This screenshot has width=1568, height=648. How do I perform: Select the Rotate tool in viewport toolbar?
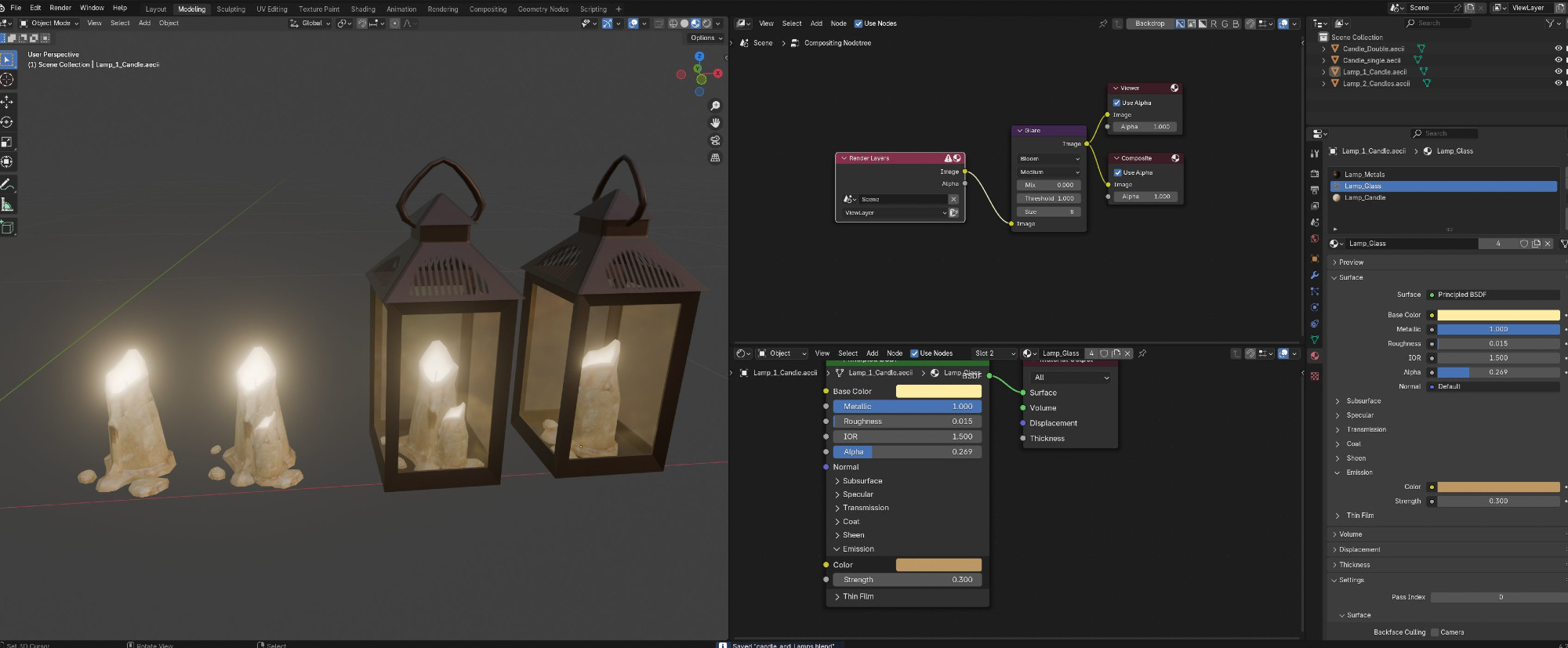point(7,122)
